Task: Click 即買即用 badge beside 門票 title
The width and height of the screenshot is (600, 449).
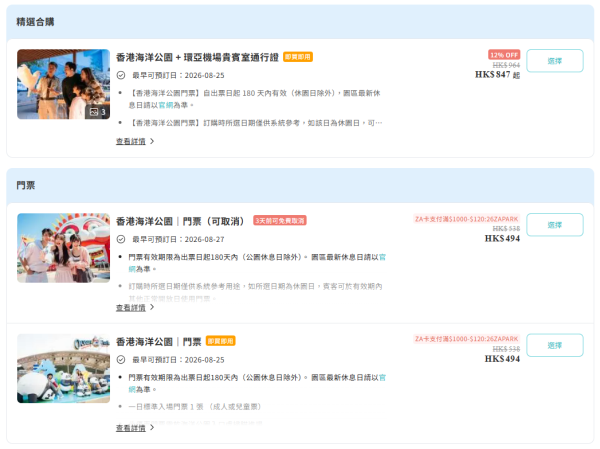Action: [220, 341]
